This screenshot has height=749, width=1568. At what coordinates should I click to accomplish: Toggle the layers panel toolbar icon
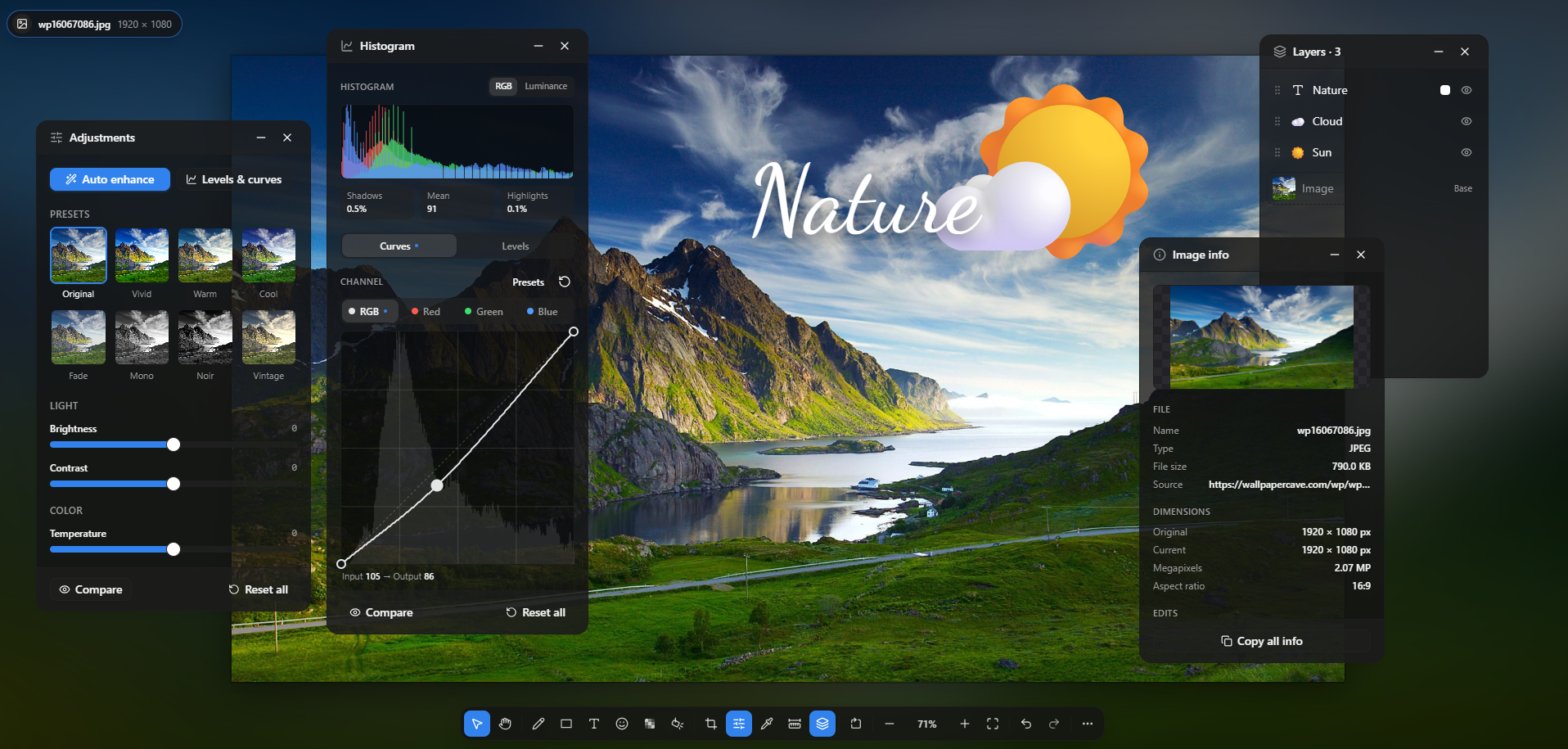click(x=822, y=724)
